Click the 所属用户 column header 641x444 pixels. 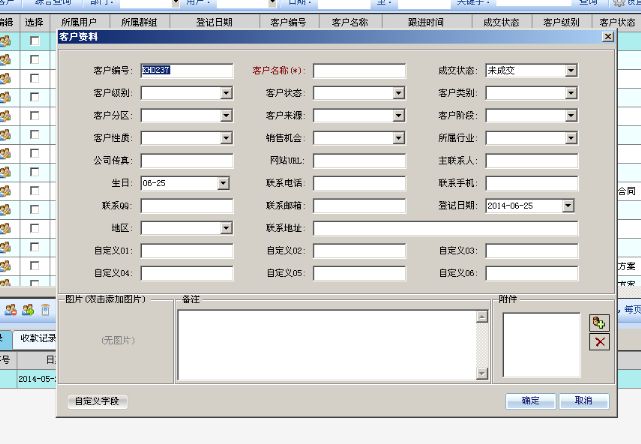(x=79, y=22)
